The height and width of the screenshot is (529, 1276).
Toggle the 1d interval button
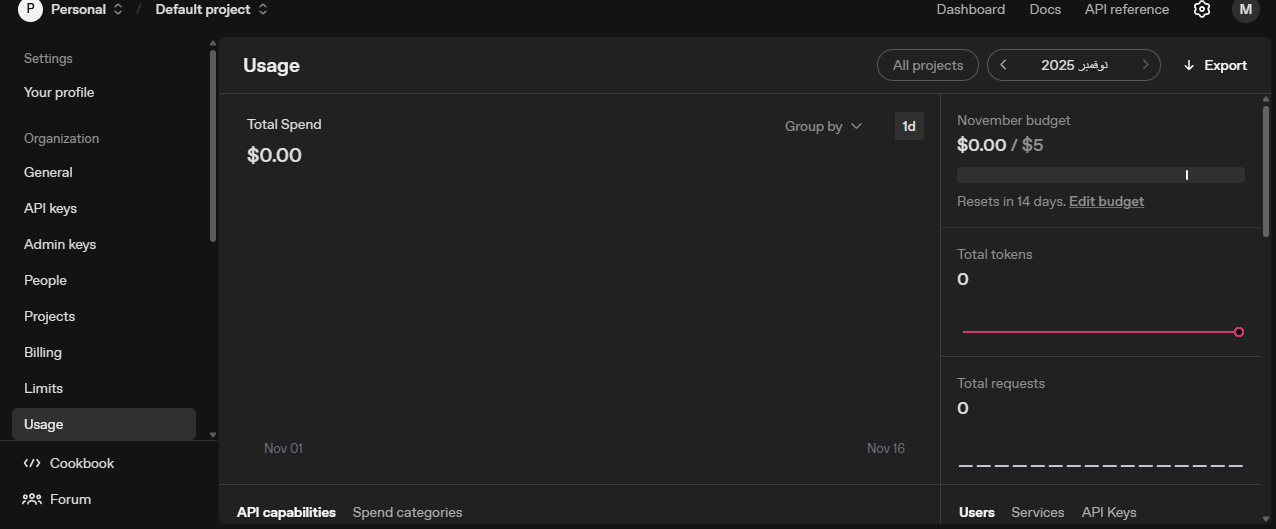(909, 126)
